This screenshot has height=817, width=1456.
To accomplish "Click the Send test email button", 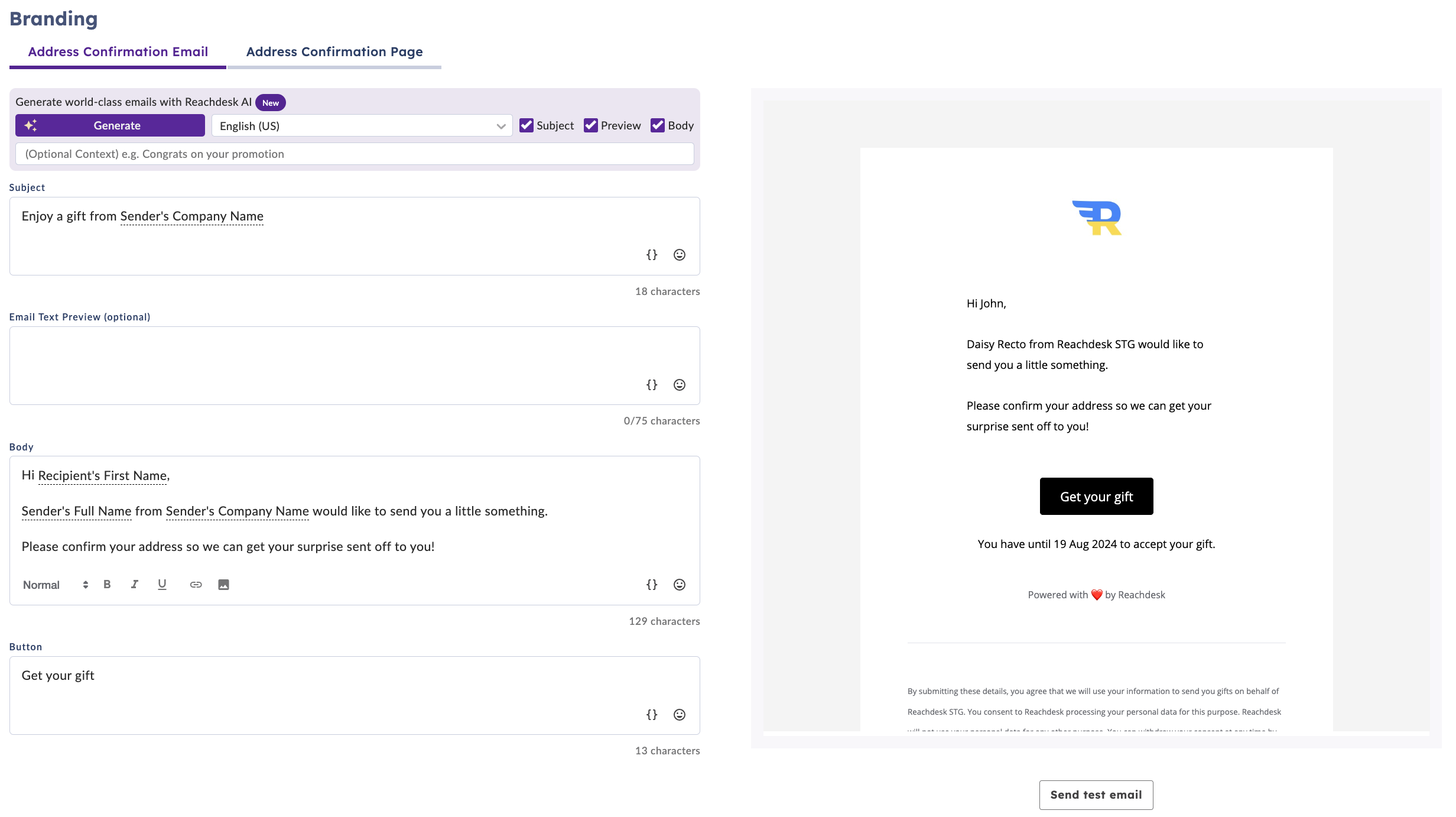I will pos(1096,795).
